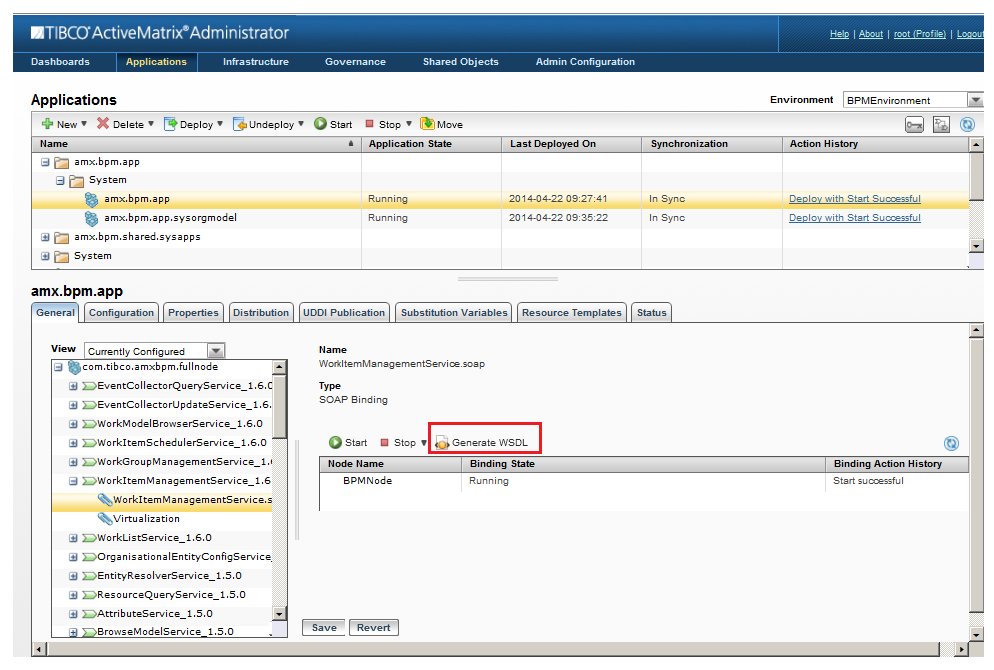Click the Virtualization binding icon

[x=105, y=519]
